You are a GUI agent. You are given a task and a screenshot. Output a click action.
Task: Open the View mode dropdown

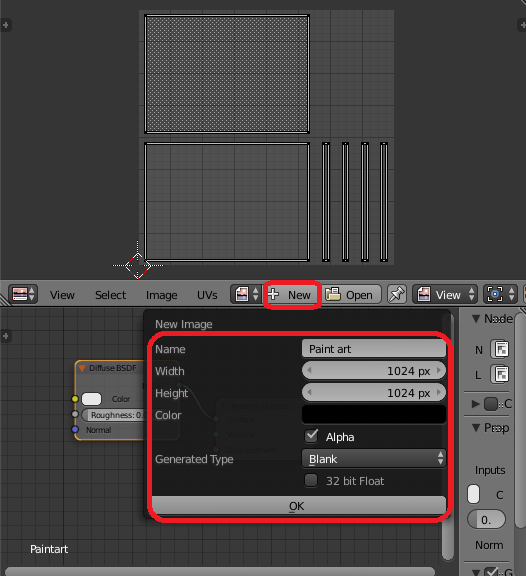click(x=445, y=294)
